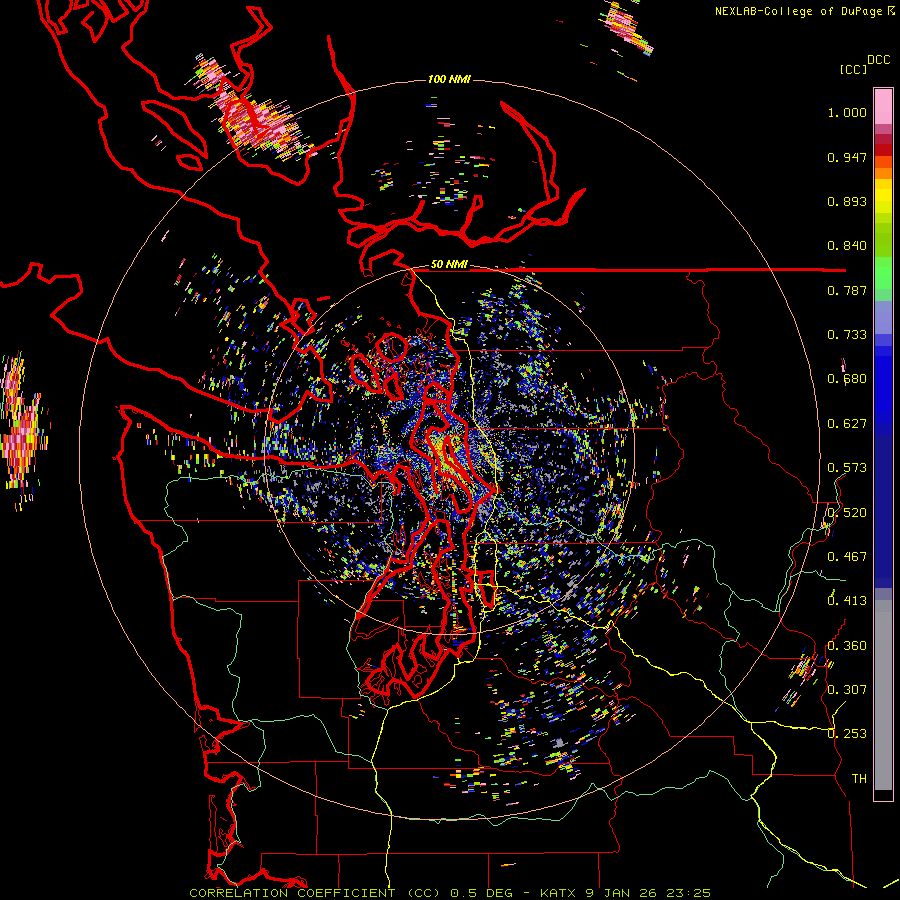
Task: Click the pink segment of the color bar
Action: tap(883, 107)
